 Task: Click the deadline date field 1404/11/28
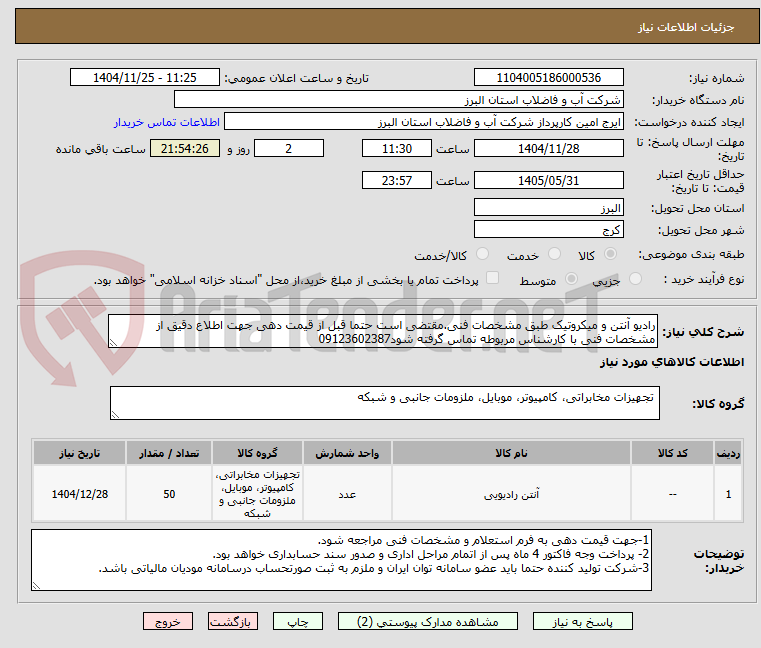coord(548,149)
